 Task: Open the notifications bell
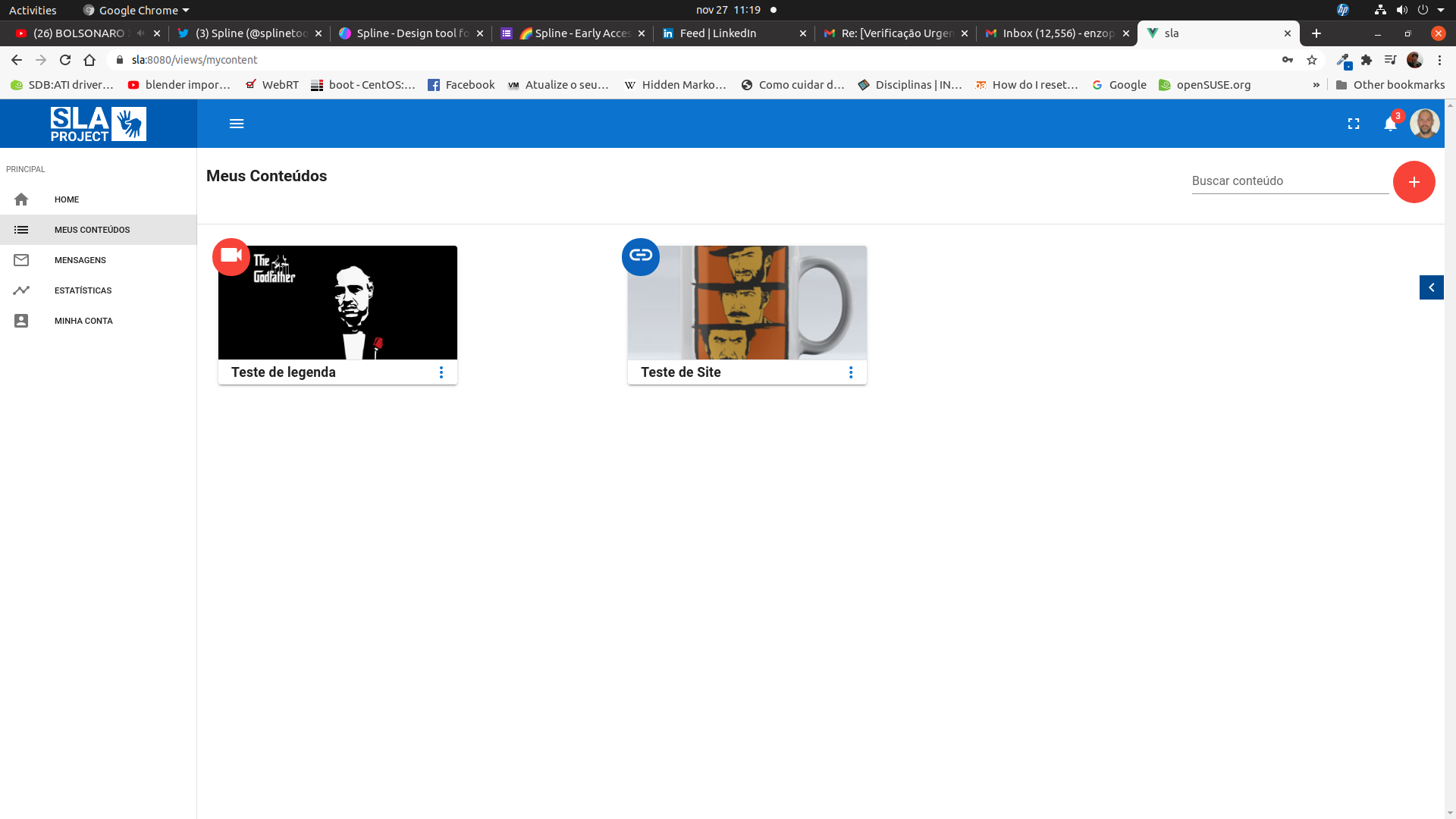point(1390,124)
